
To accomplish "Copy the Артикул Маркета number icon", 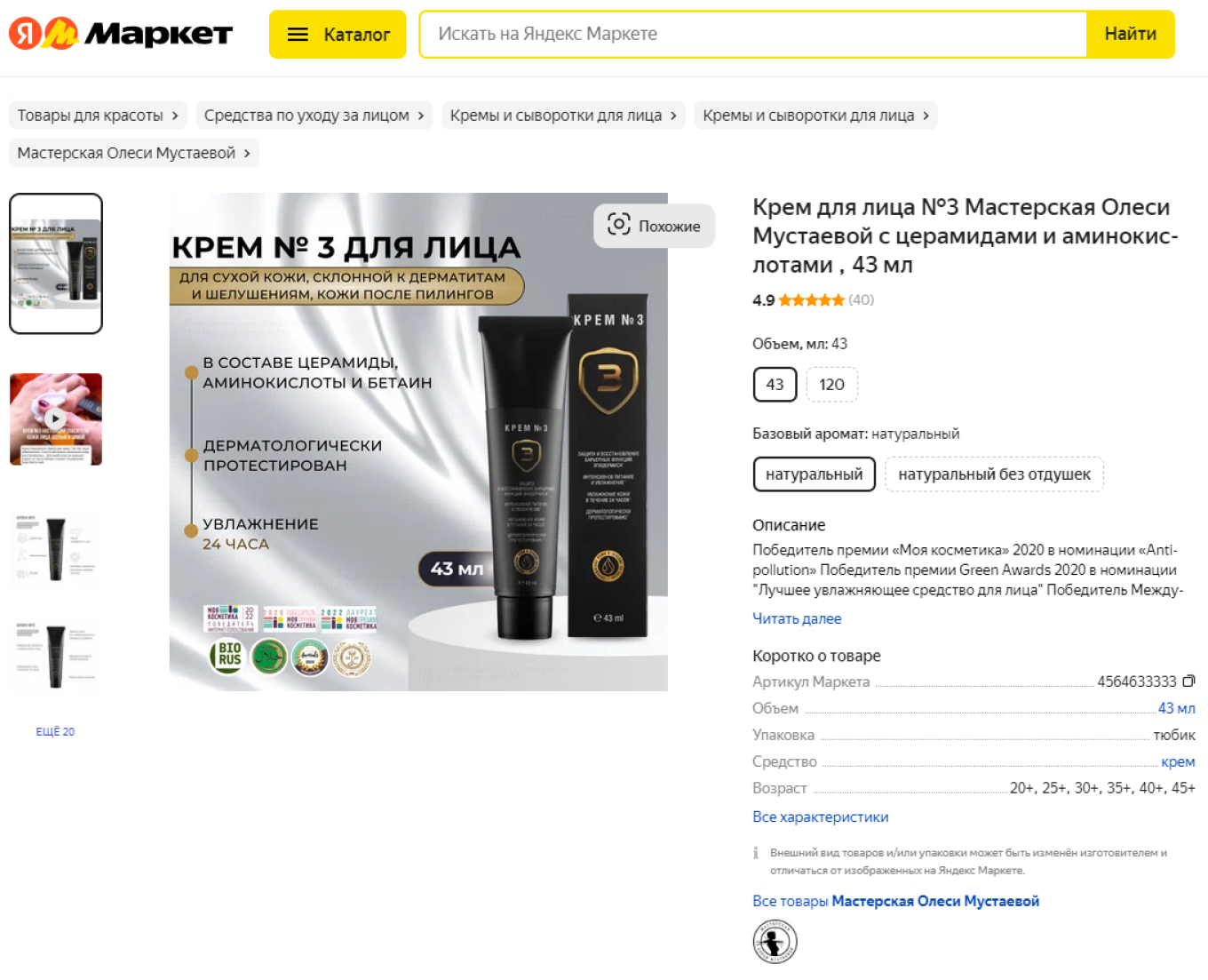I will (1188, 681).
